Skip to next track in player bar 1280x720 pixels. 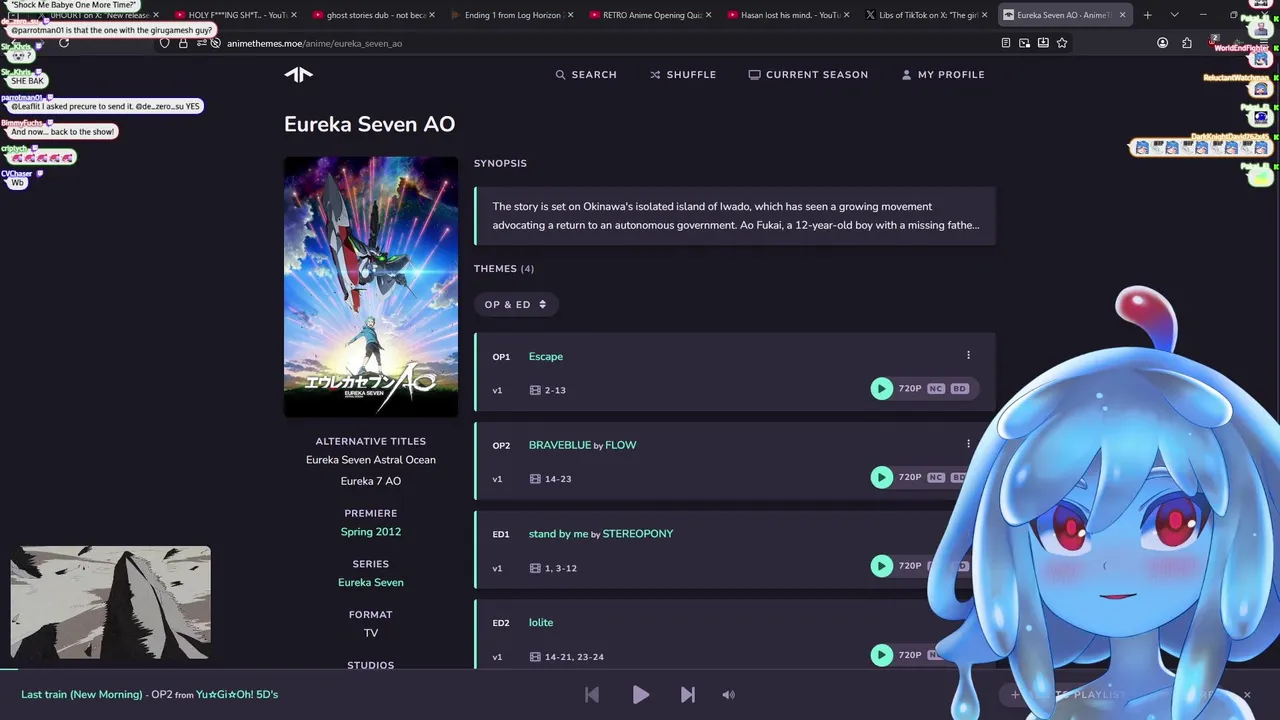click(687, 694)
